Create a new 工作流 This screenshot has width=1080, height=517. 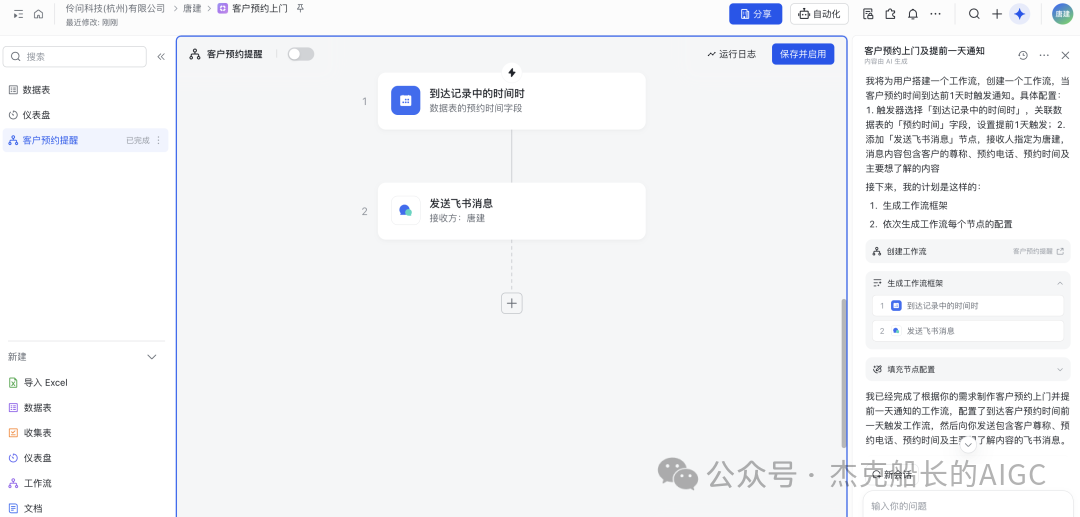coord(38,483)
